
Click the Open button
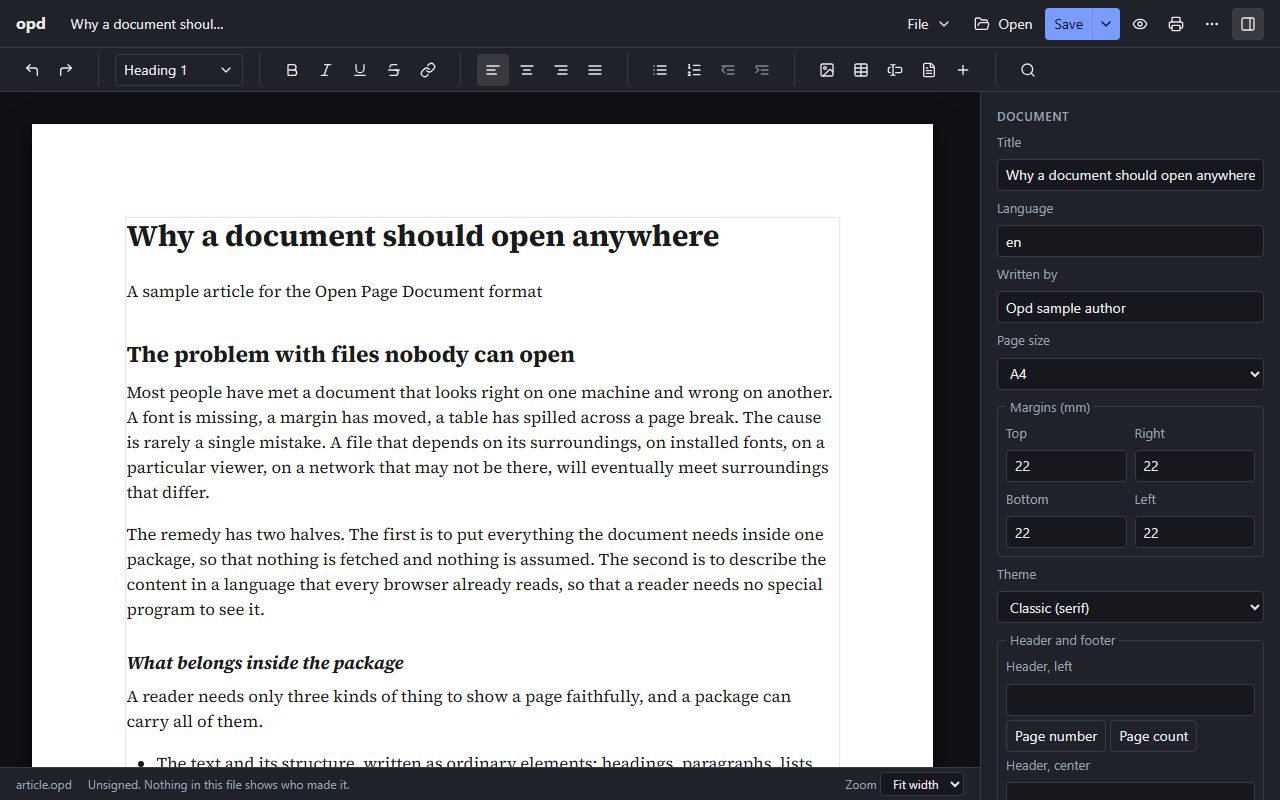tap(1003, 24)
